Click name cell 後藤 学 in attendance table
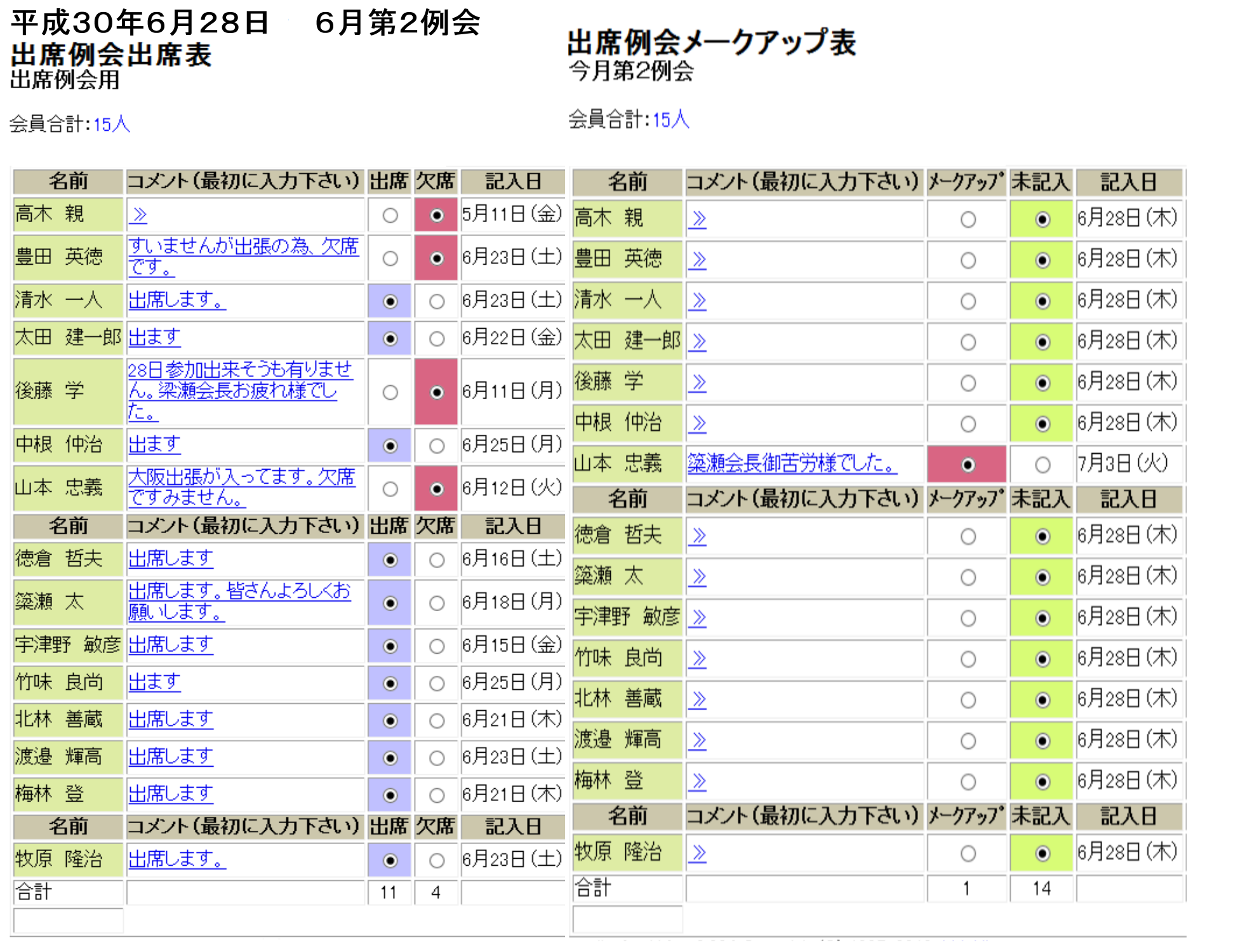The height and width of the screenshot is (952, 1238). point(69,392)
